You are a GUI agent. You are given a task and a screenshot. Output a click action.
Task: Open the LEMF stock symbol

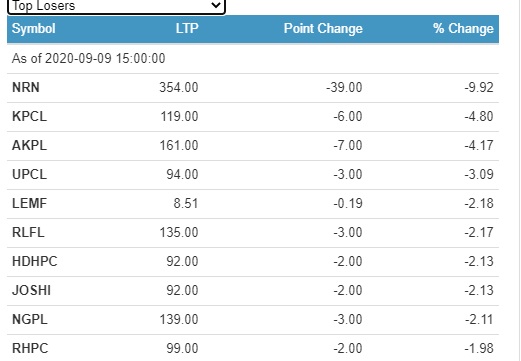29,204
